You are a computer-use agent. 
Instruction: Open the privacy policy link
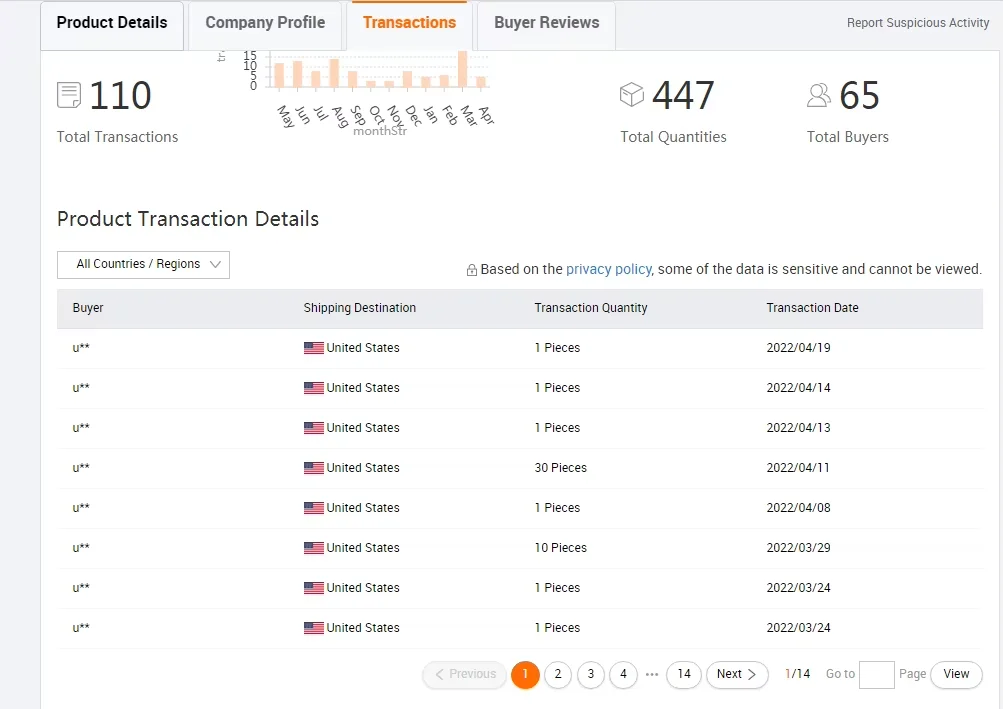tap(608, 269)
